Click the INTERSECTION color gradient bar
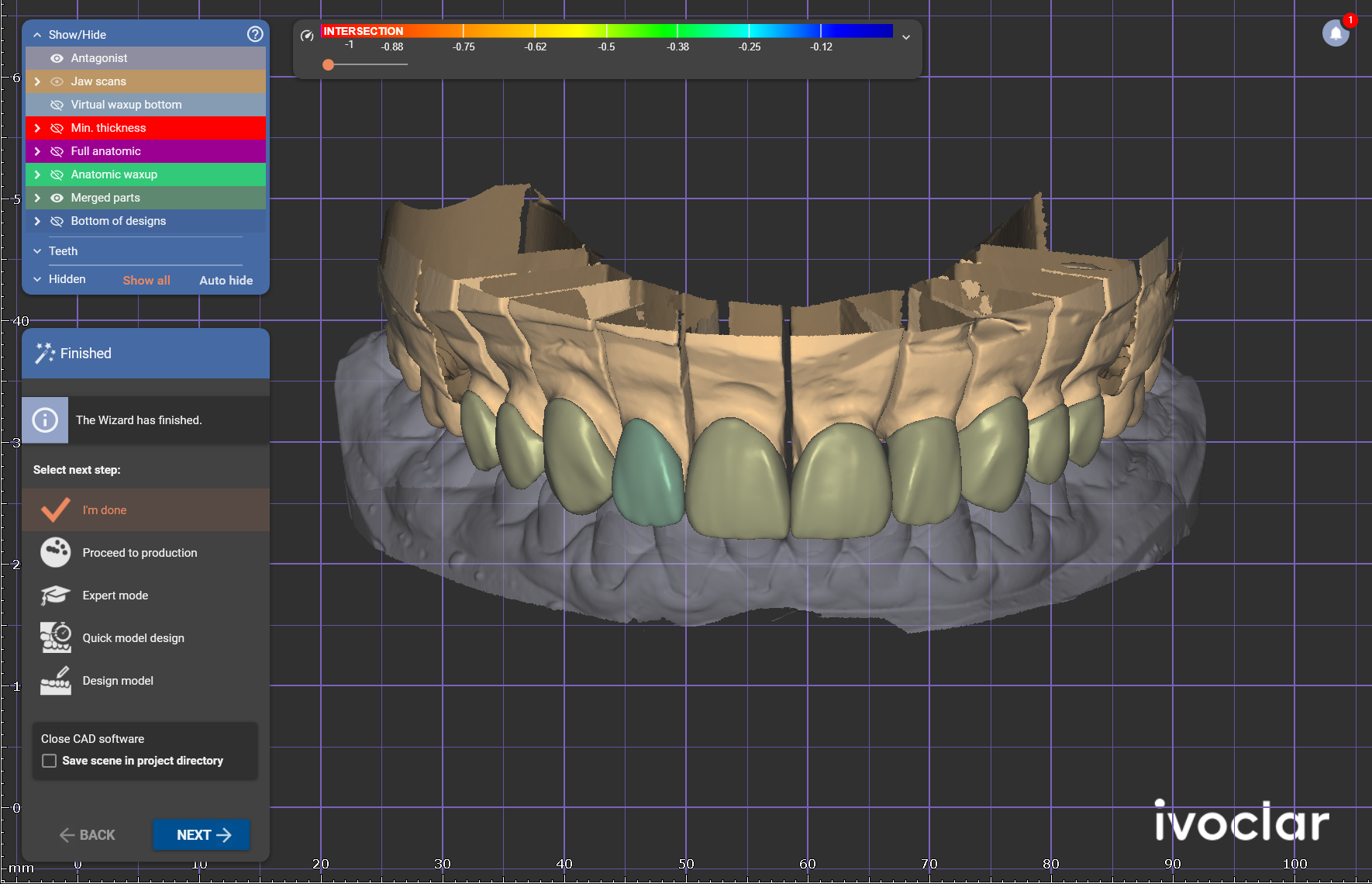This screenshot has width=1372, height=884. click(x=607, y=31)
